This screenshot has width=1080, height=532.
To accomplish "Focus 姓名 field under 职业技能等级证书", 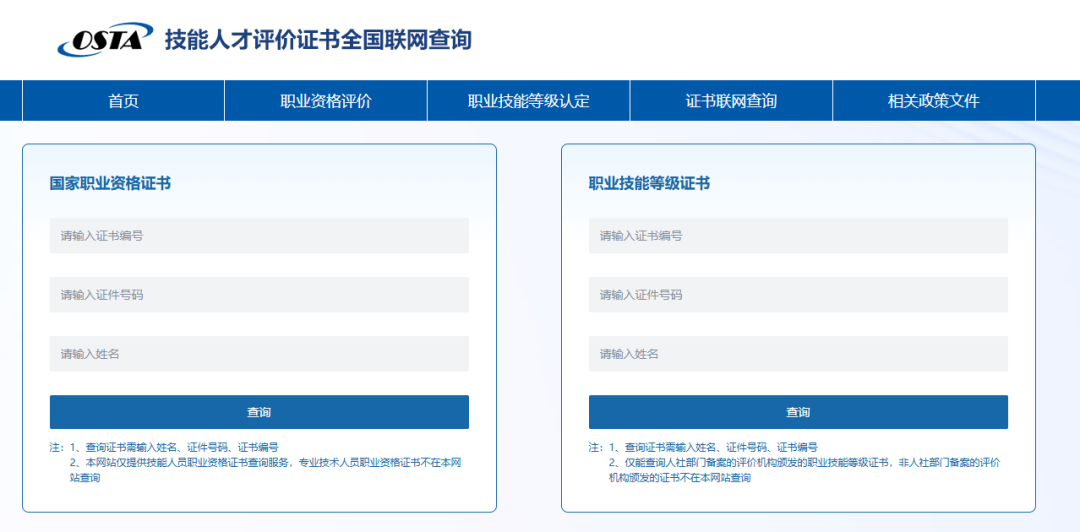I will coord(798,354).
